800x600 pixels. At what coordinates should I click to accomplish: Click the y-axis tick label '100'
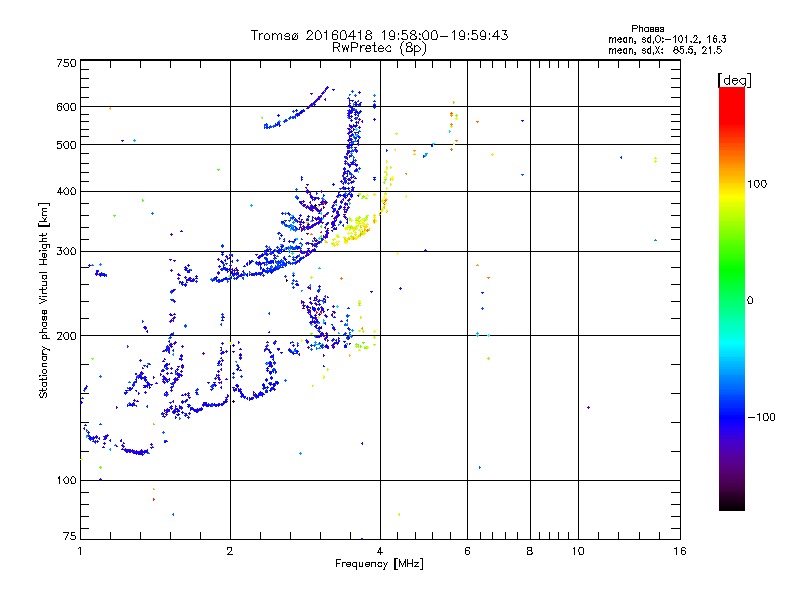coord(66,480)
